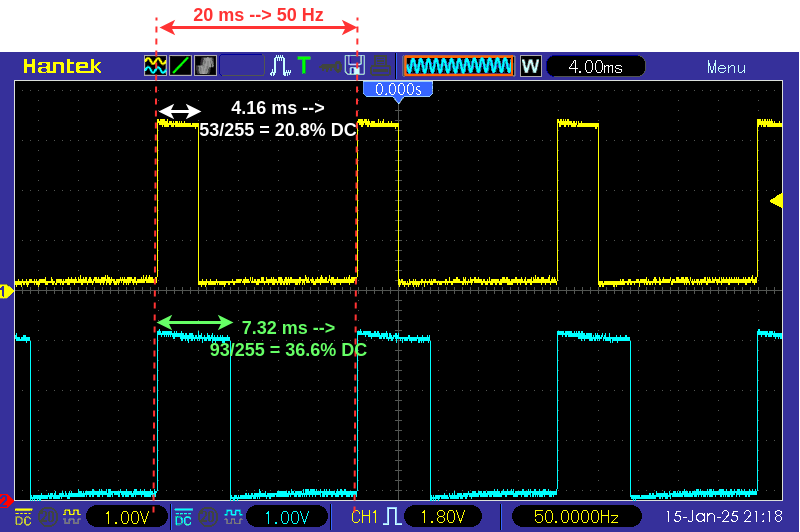
Task: Click the green T trigger status icon
Action: point(304,66)
